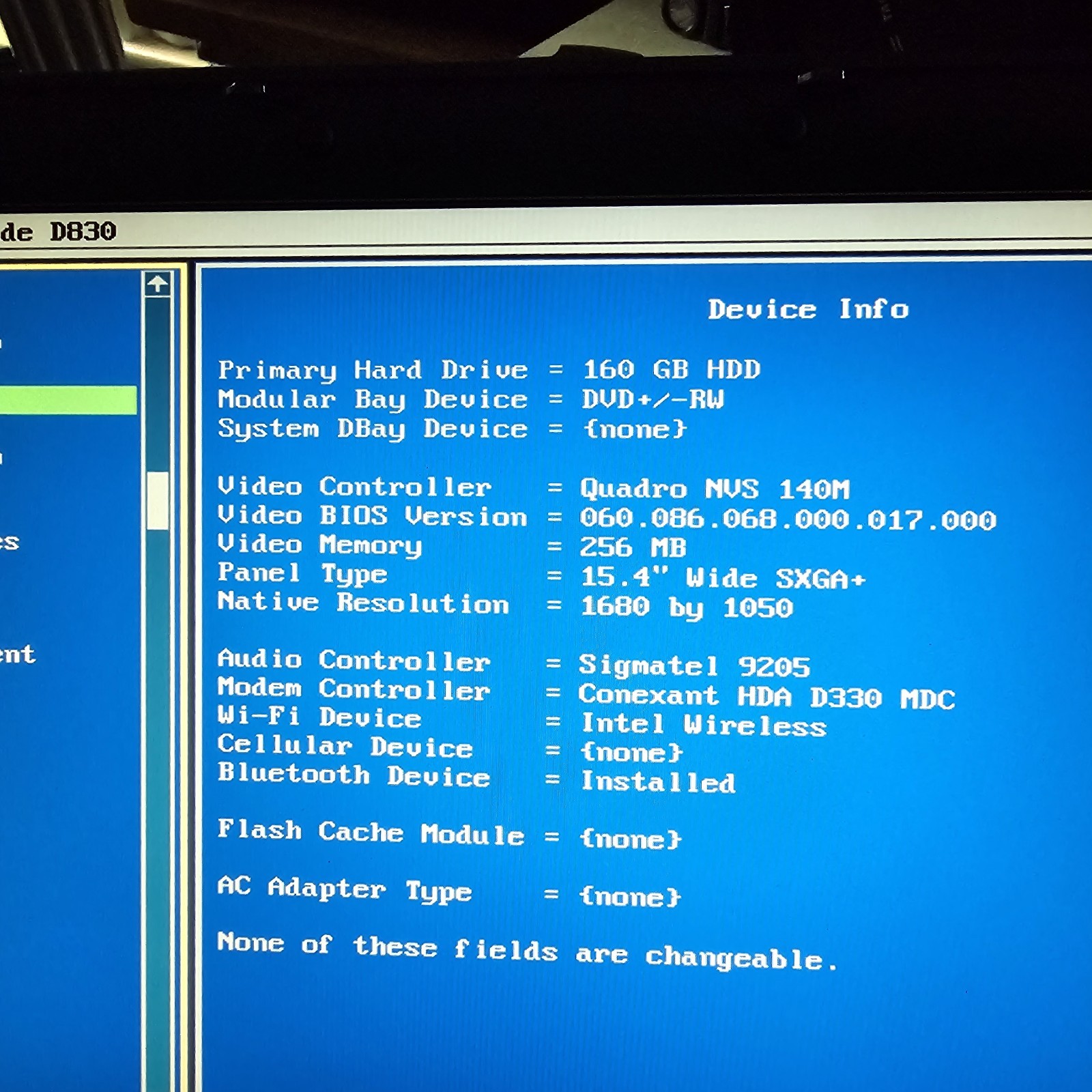This screenshot has height=1092, width=1092.
Task: Click 'None of these fields are changeable.' note
Action: 527,951
